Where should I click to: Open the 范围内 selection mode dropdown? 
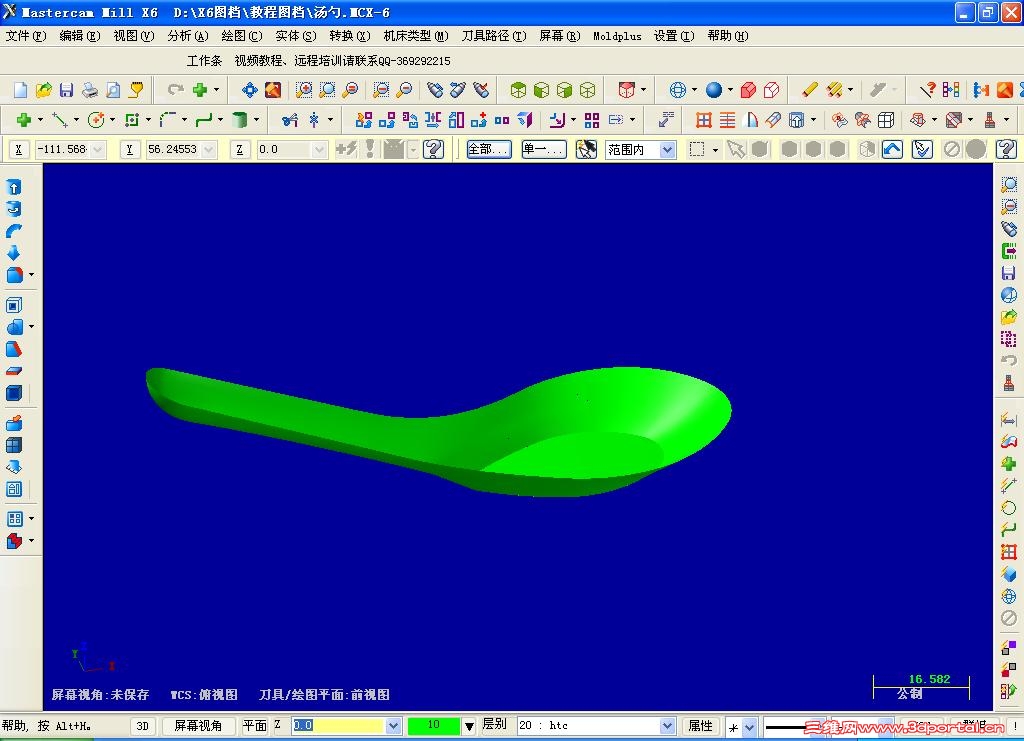click(667, 150)
